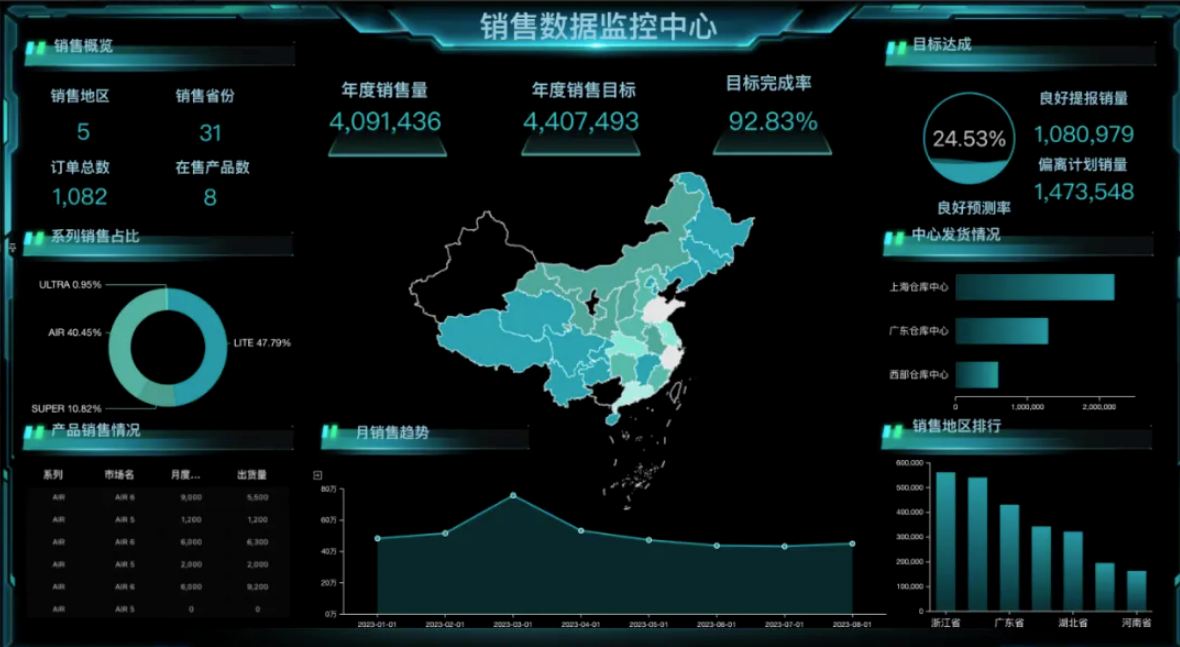Select the 销售概览 section header
Viewport: 1180px width, 647px height.
[x=84, y=46]
